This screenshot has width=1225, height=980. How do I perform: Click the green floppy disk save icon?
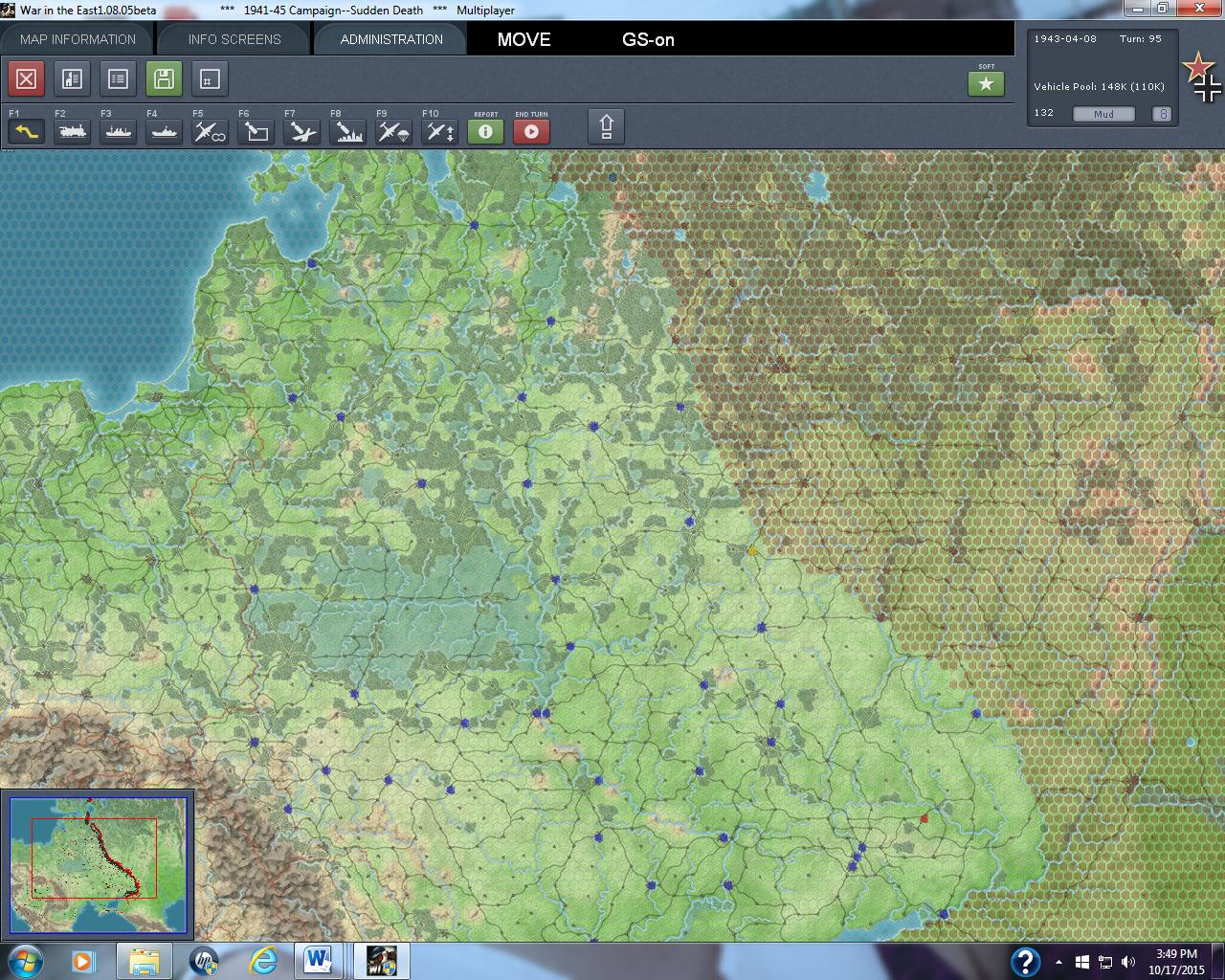[164, 78]
